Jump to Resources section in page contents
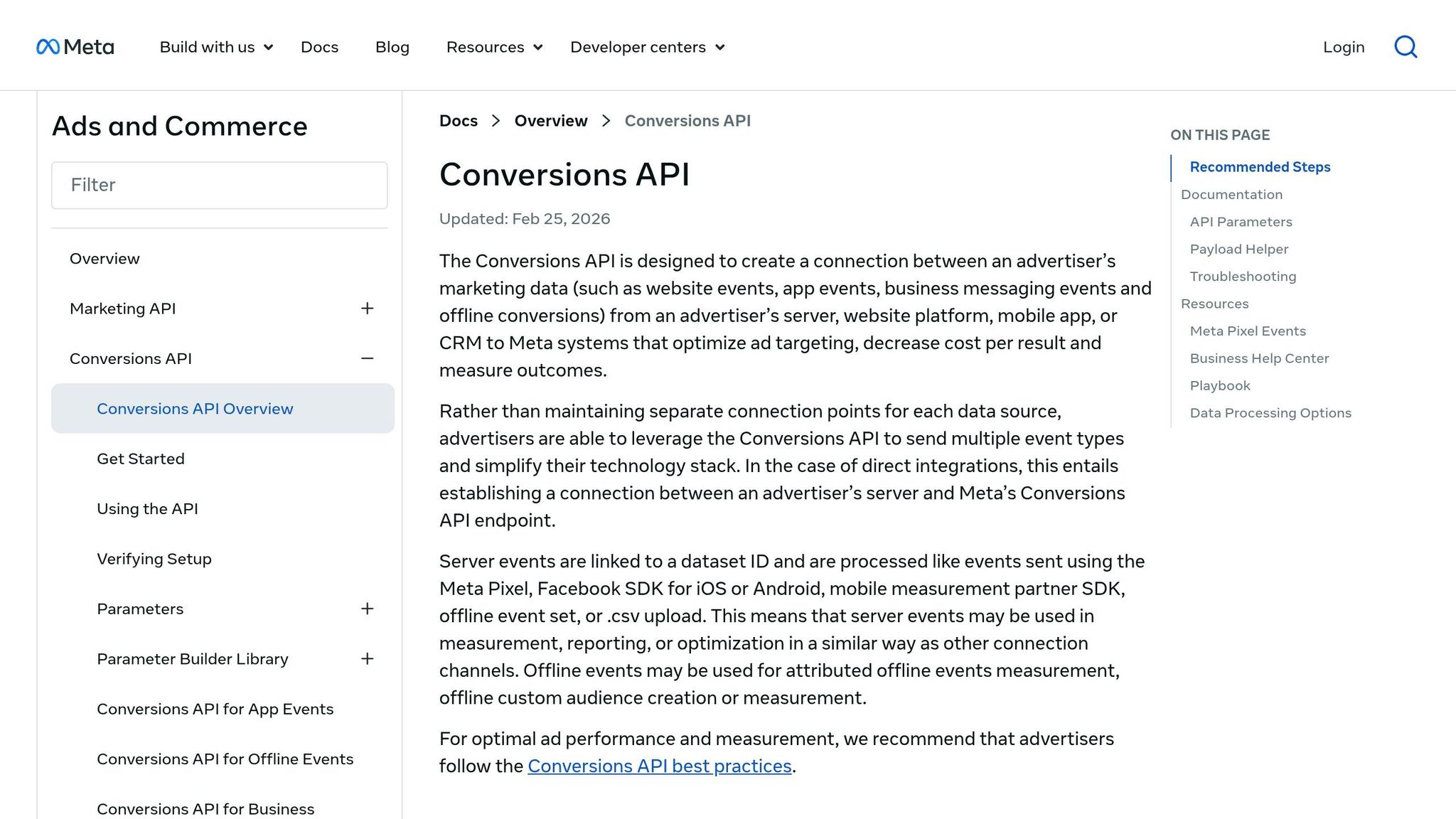The width and height of the screenshot is (1456, 819). [x=1214, y=304]
